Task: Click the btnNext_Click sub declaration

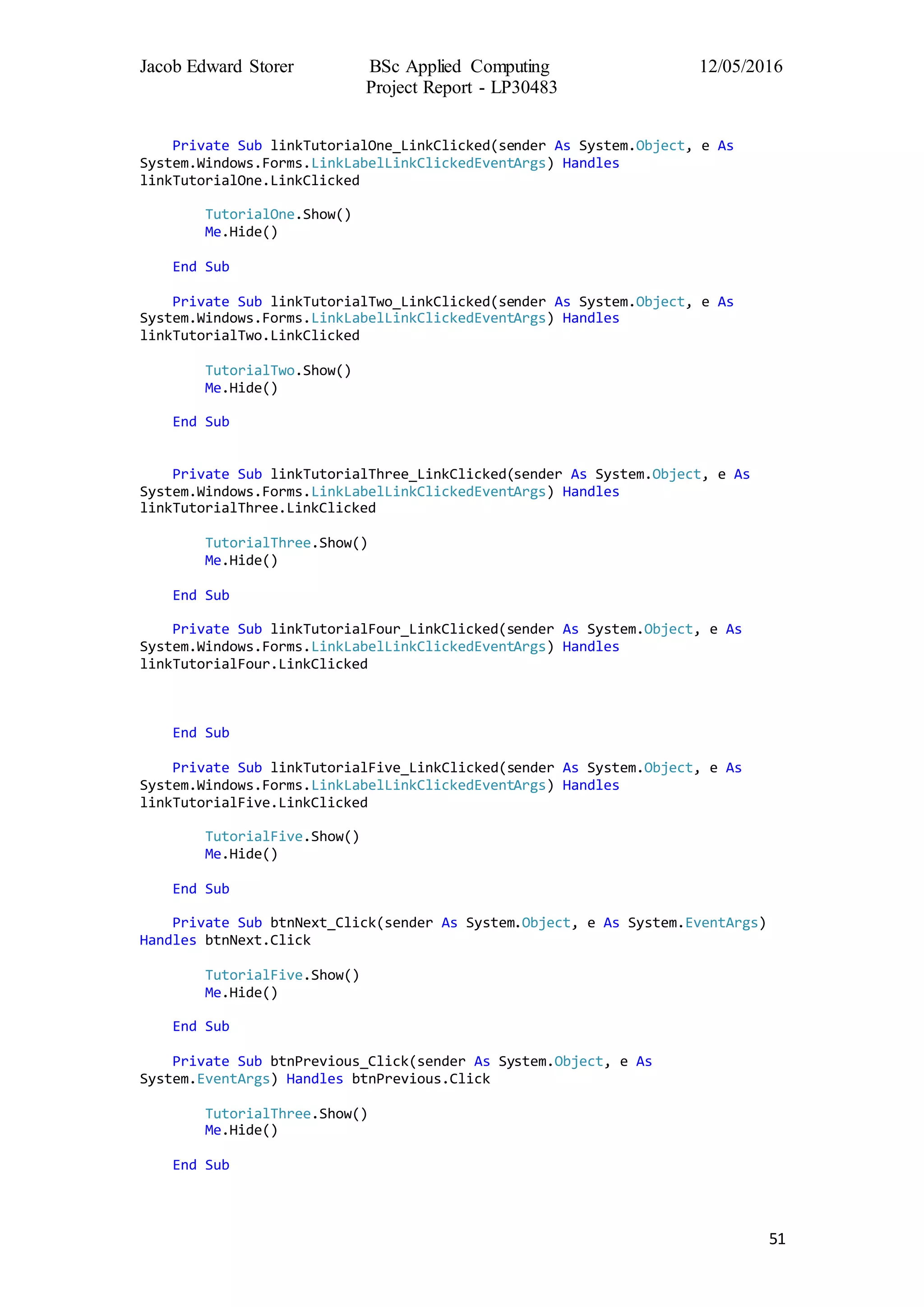Action: [x=469, y=923]
